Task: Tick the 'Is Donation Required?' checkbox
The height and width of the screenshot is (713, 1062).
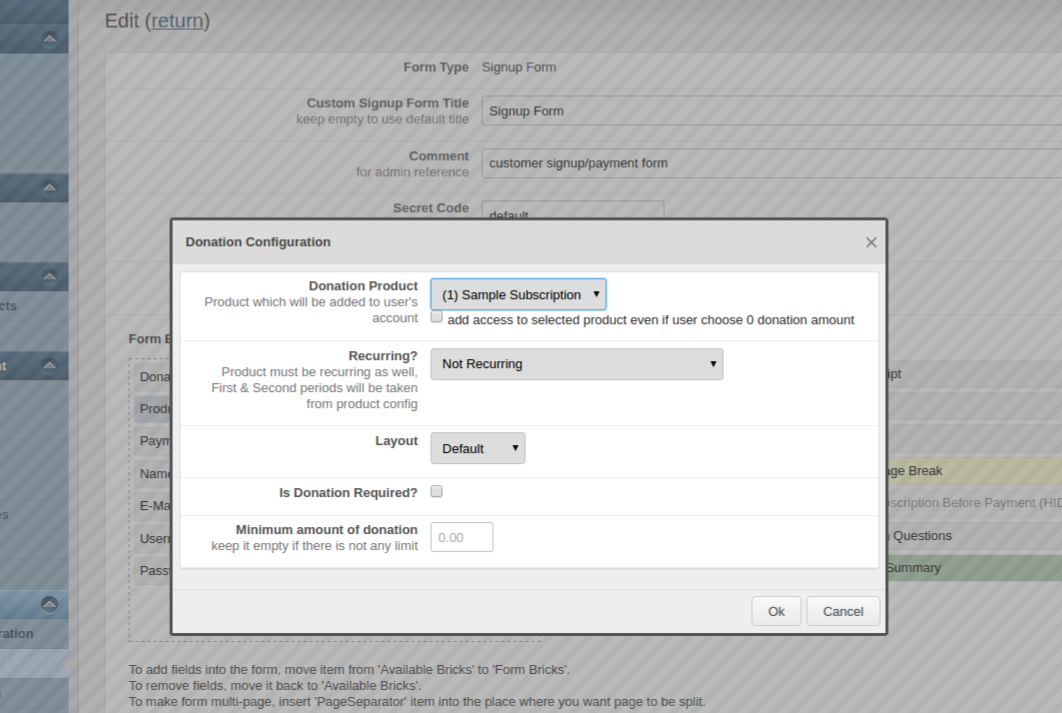Action: (436, 492)
